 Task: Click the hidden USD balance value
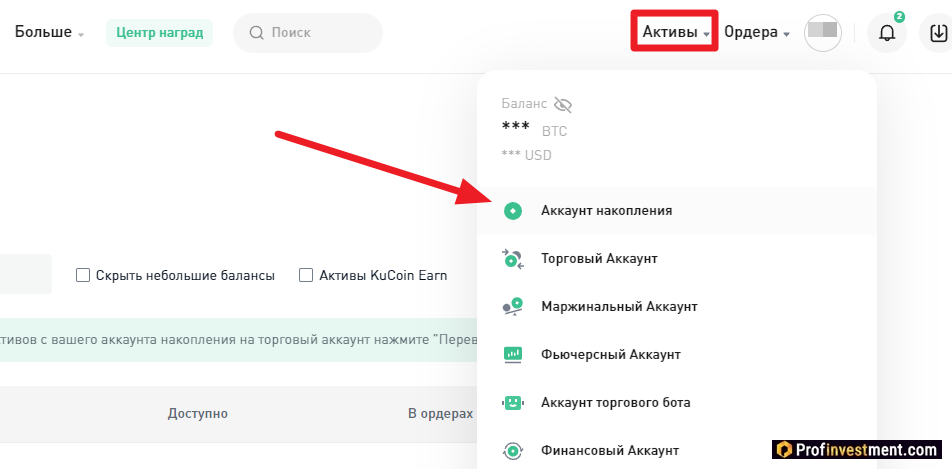click(x=526, y=156)
